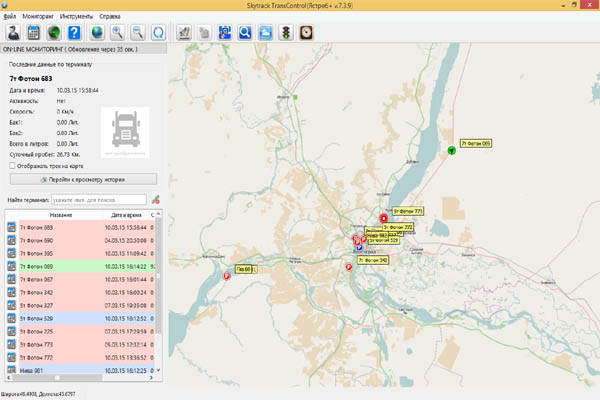600x400 pixels.
Task: Open the Файл menu
Action: (9, 17)
